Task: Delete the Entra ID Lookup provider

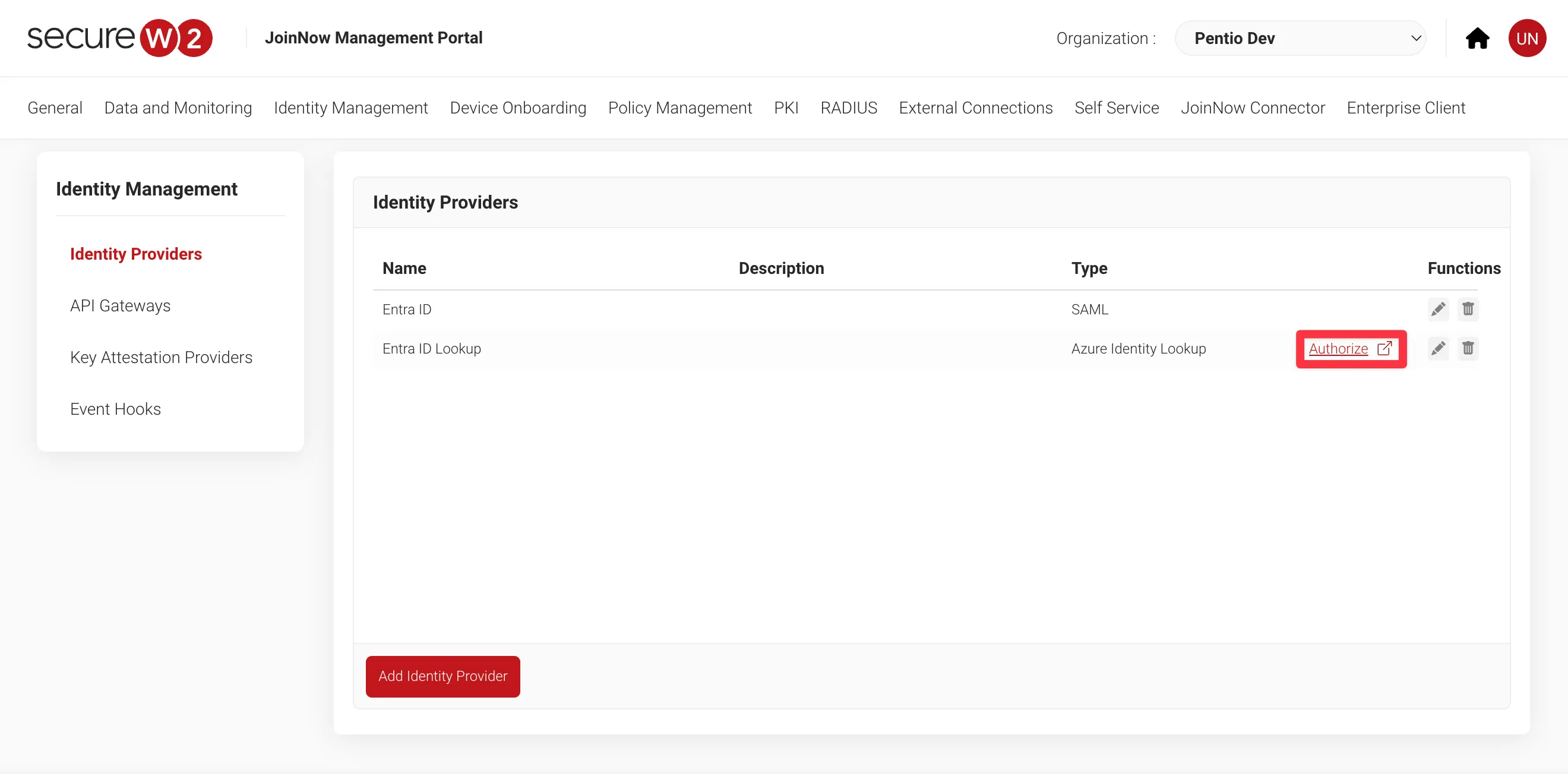Action: (1468, 348)
